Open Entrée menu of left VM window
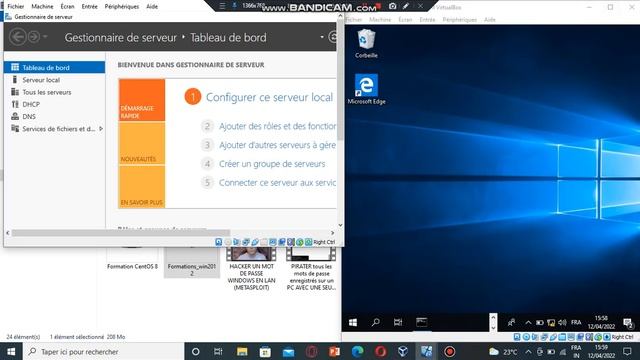 coord(89,7)
